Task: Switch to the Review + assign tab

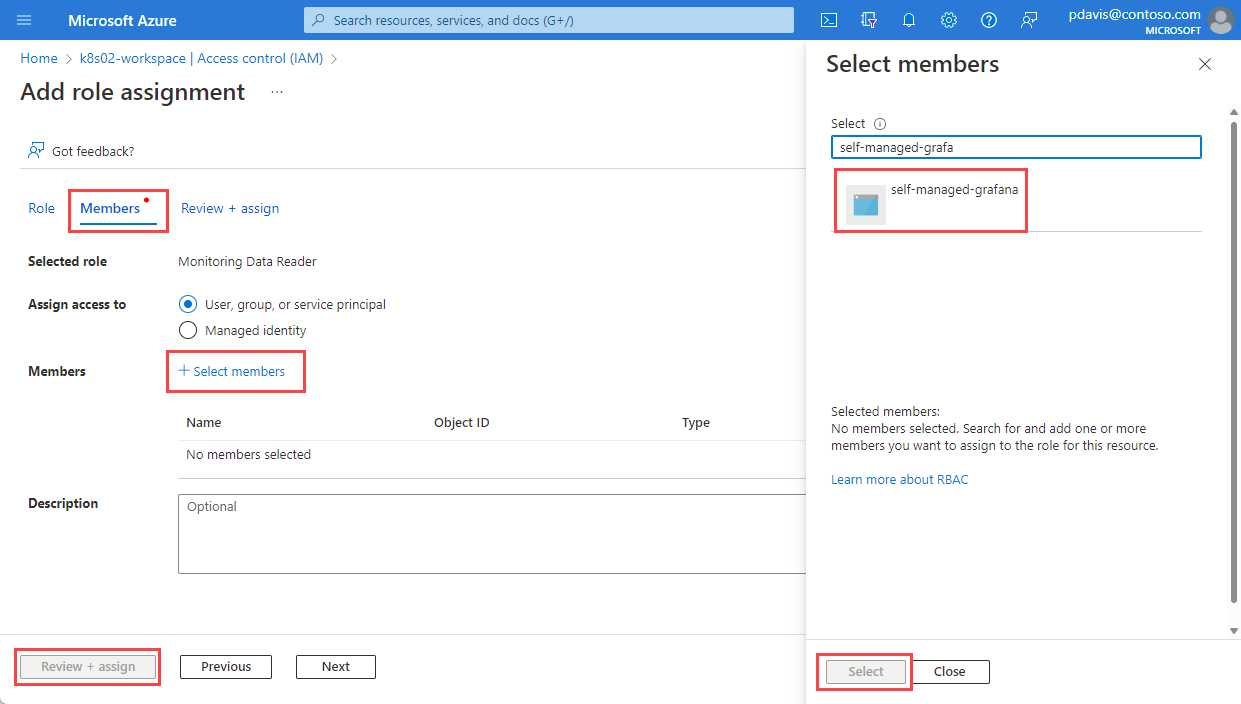Action: pyautogui.click(x=230, y=208)
